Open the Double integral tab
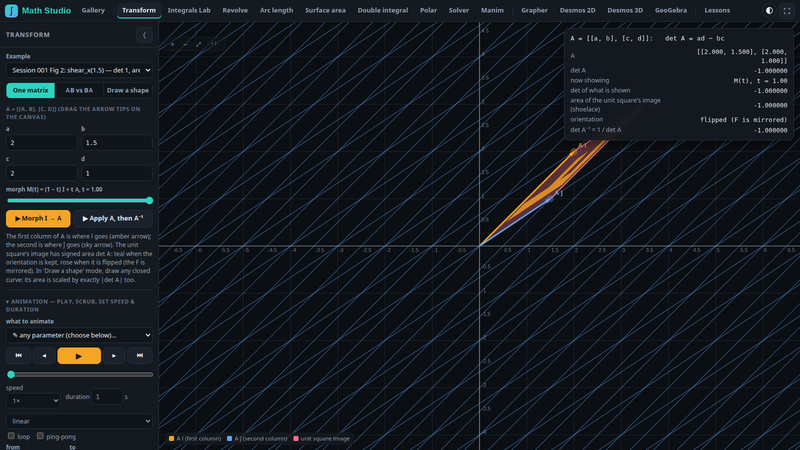The image size is (800, 450). (x=383, y=10)
